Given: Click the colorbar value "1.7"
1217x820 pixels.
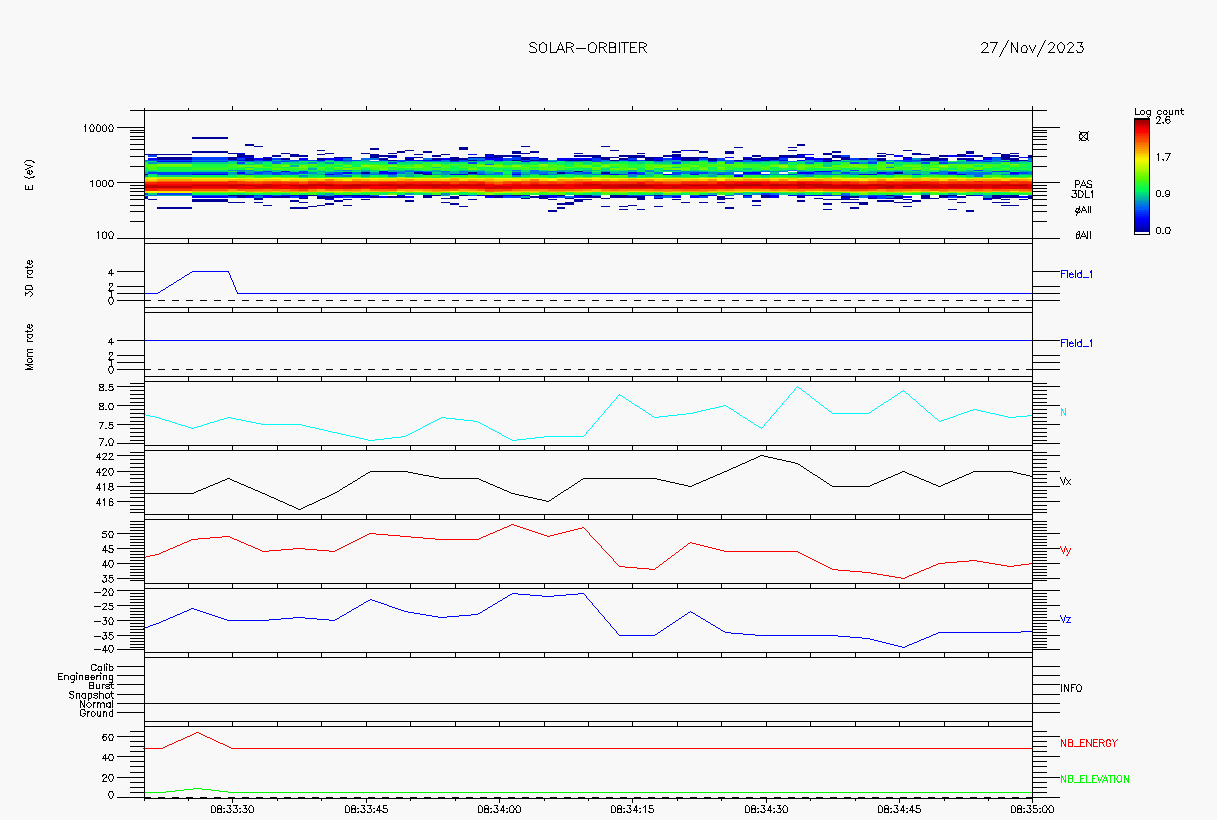Looking at the screenshot, I should pos(1162,157).
